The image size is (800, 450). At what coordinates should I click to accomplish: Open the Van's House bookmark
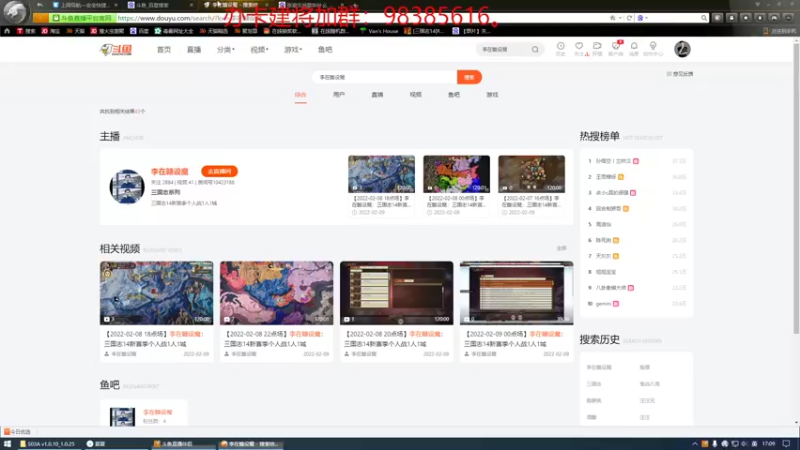point(379,31)
